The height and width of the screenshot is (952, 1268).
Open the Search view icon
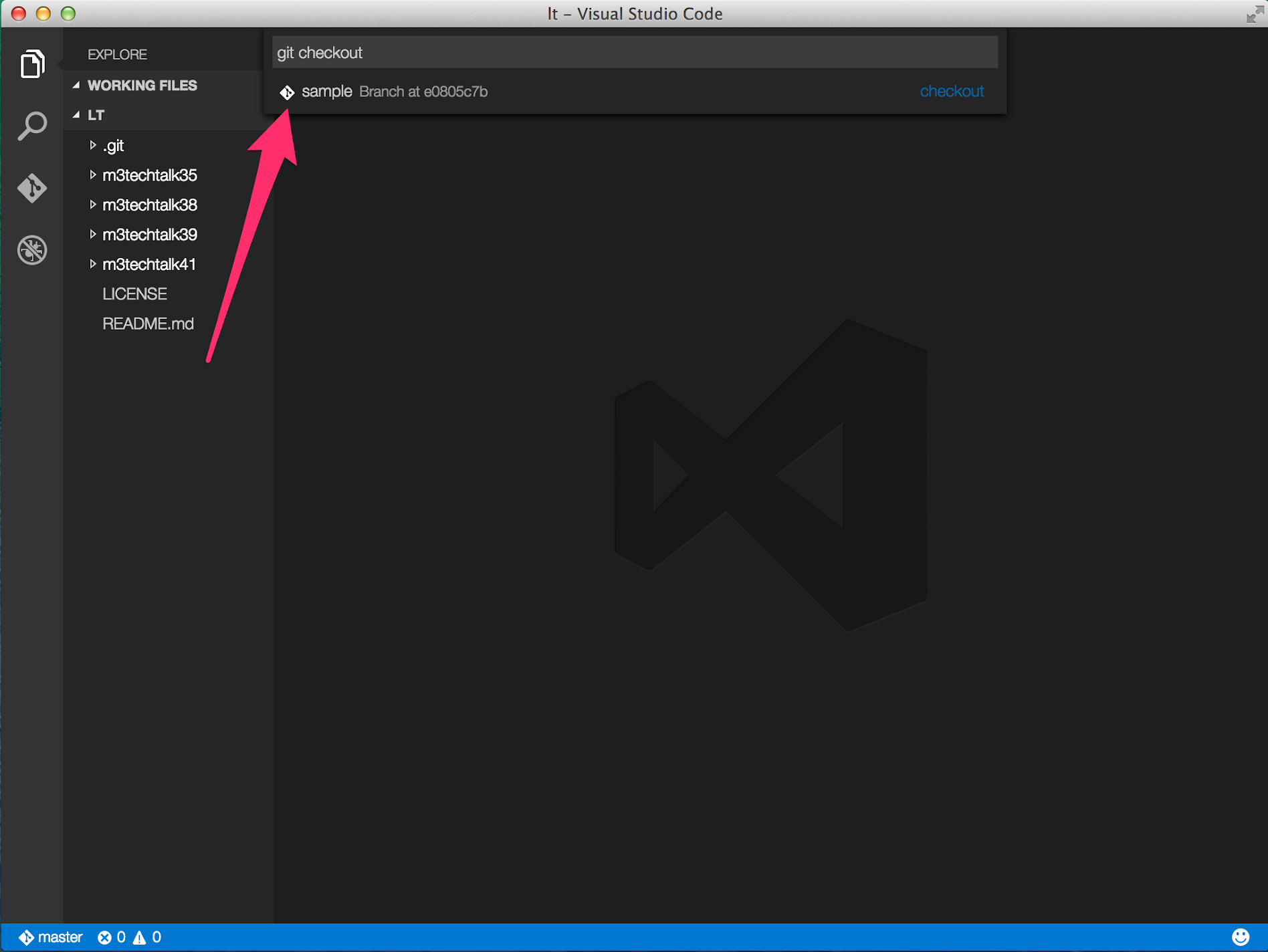tap(32, 126)
